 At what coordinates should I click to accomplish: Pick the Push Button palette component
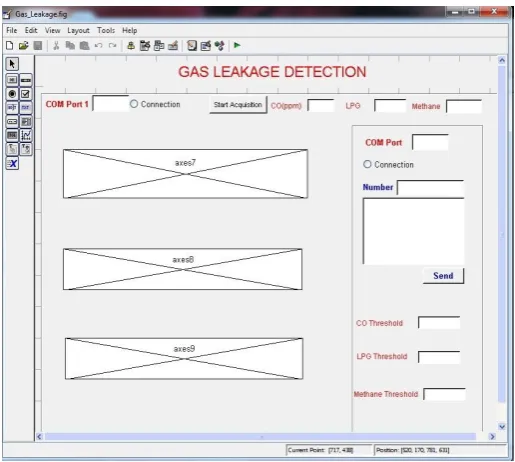point(12,80)
